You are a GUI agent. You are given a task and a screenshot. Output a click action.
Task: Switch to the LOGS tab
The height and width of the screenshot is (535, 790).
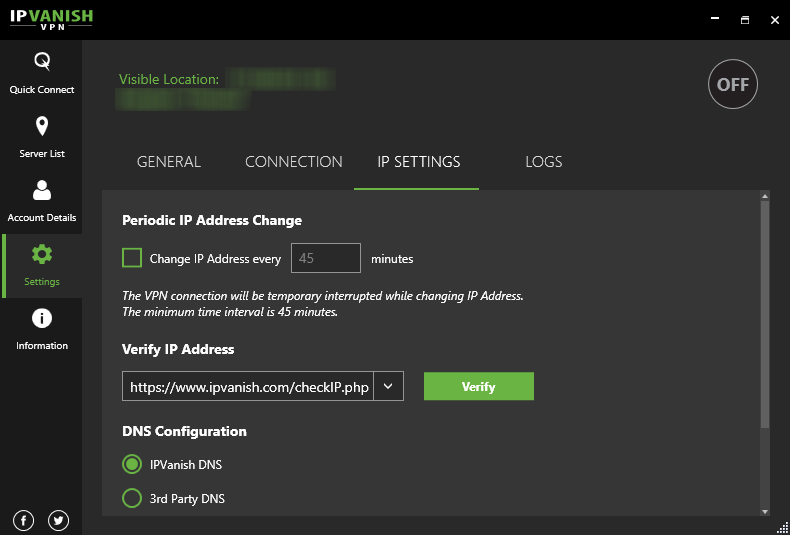544,162
